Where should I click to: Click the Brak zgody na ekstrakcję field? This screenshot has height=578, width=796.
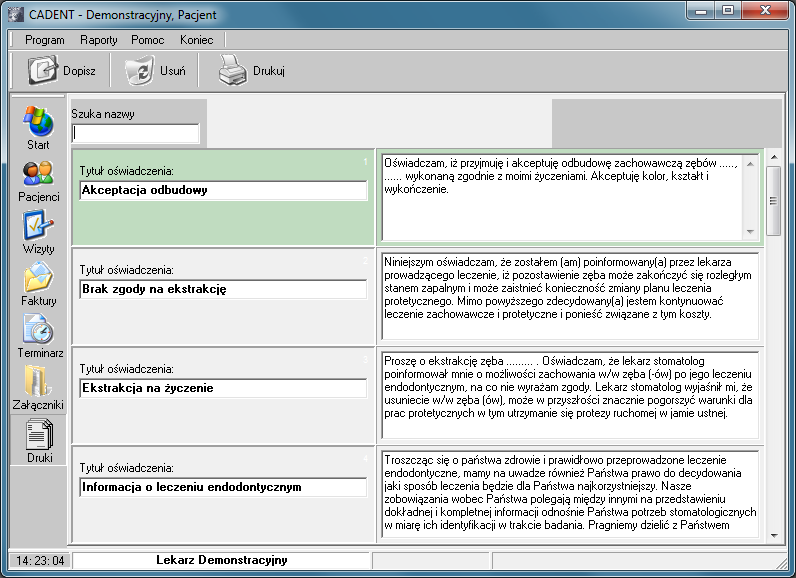coord(223,289)
